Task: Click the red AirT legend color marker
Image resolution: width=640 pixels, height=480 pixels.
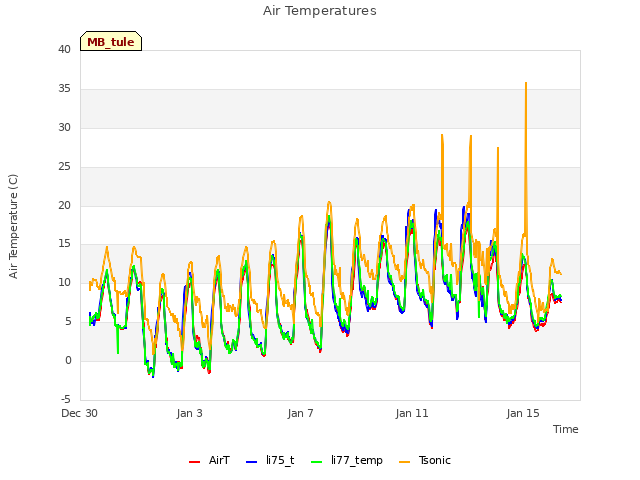Action: pos(194,462)
